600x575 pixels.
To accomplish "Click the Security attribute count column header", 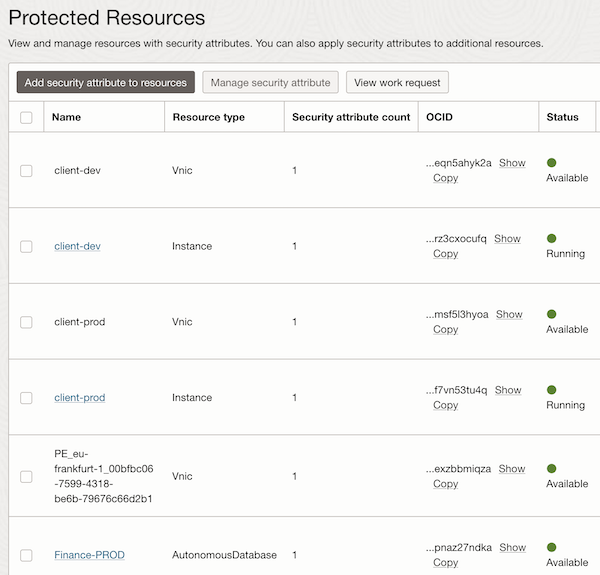I will click(351, 117).
